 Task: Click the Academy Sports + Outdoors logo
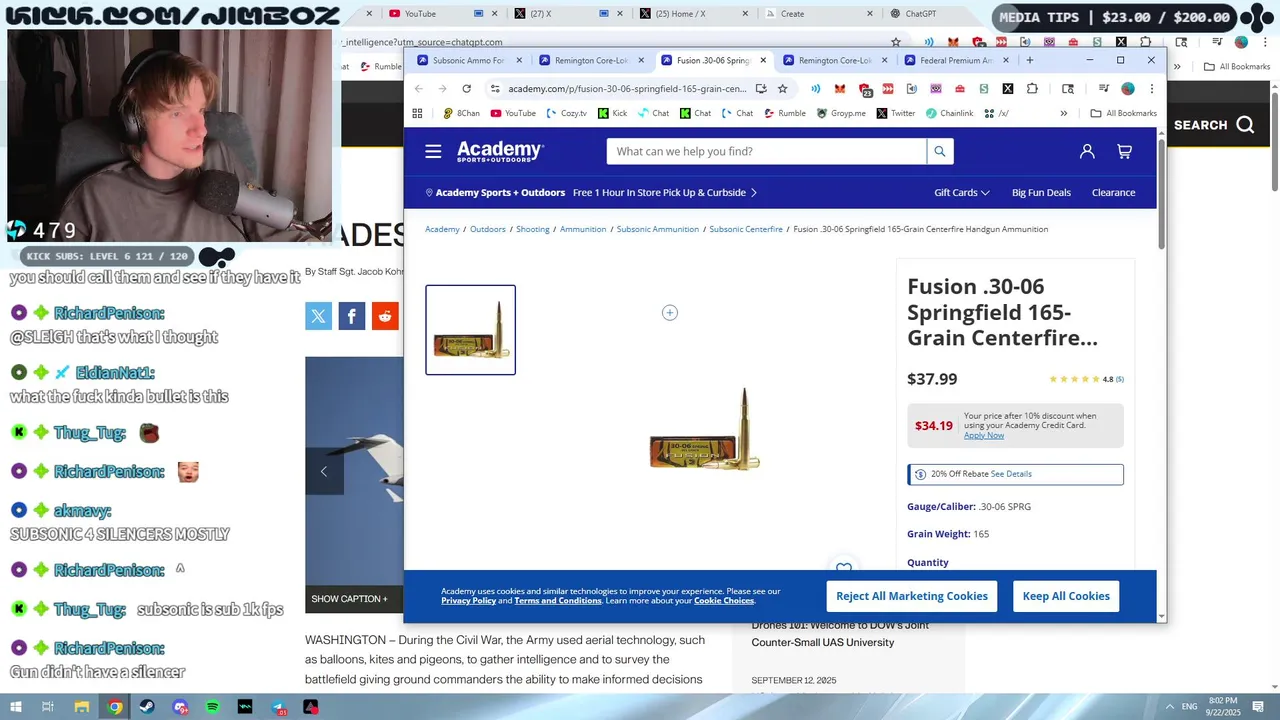tap(500, 151)
